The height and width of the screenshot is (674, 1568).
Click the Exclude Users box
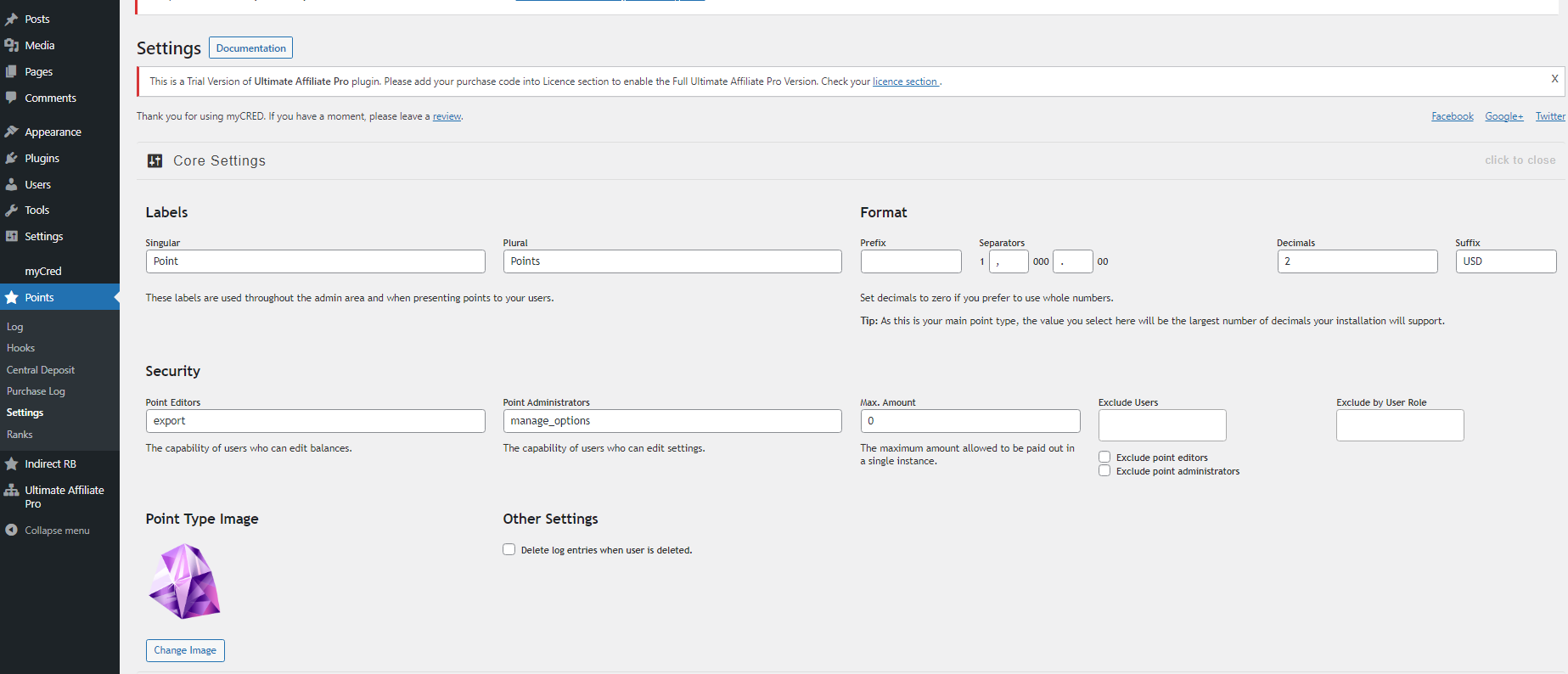pyautogui.click(x=1162, y=425)
